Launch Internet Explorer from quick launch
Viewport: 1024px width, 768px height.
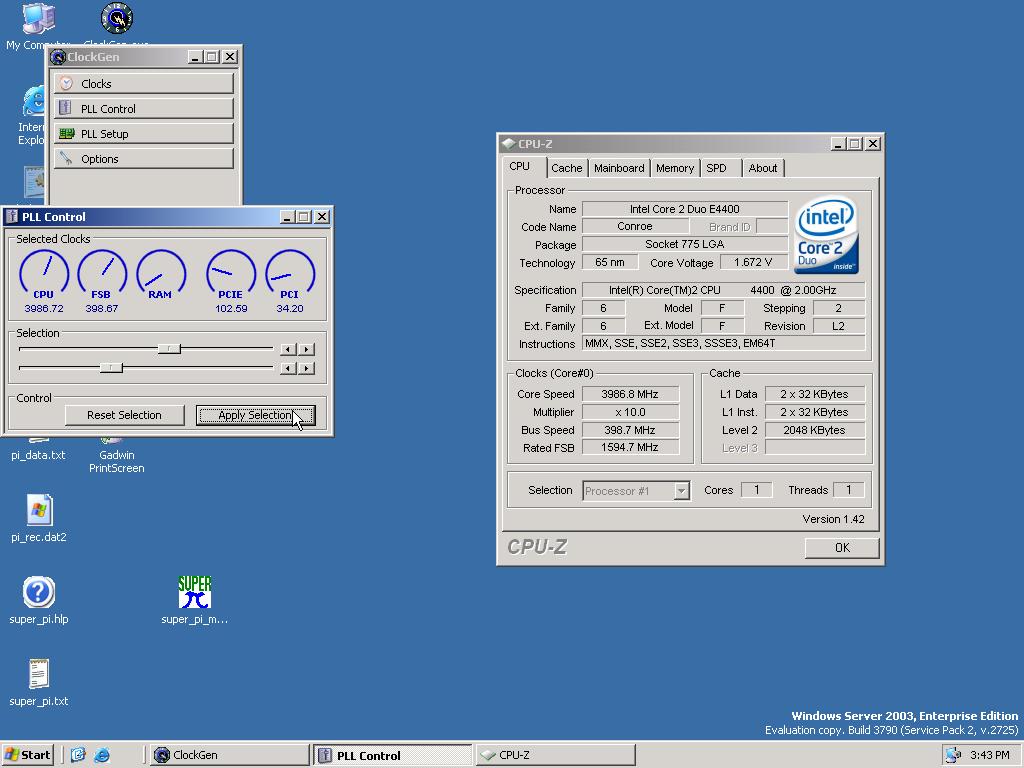102,755
